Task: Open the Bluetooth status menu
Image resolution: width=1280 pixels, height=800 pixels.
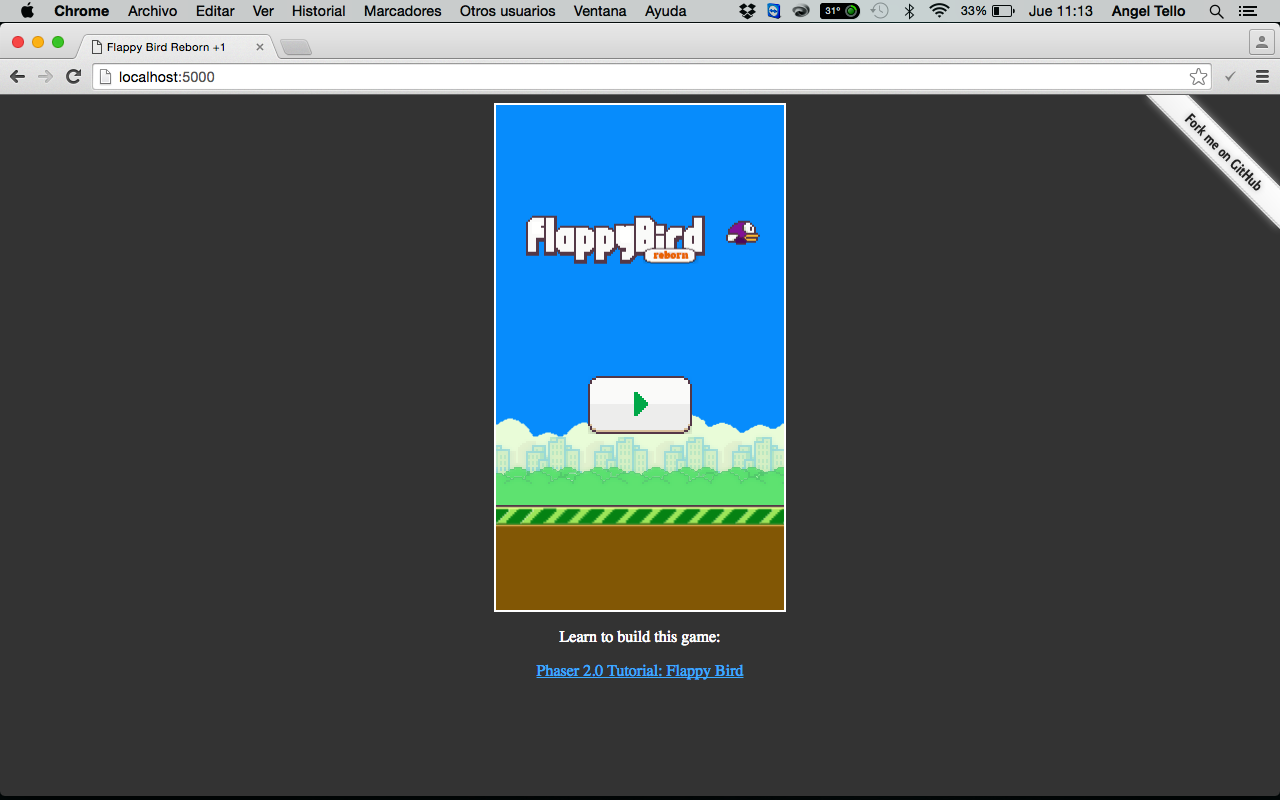Action: coord(909,11)
